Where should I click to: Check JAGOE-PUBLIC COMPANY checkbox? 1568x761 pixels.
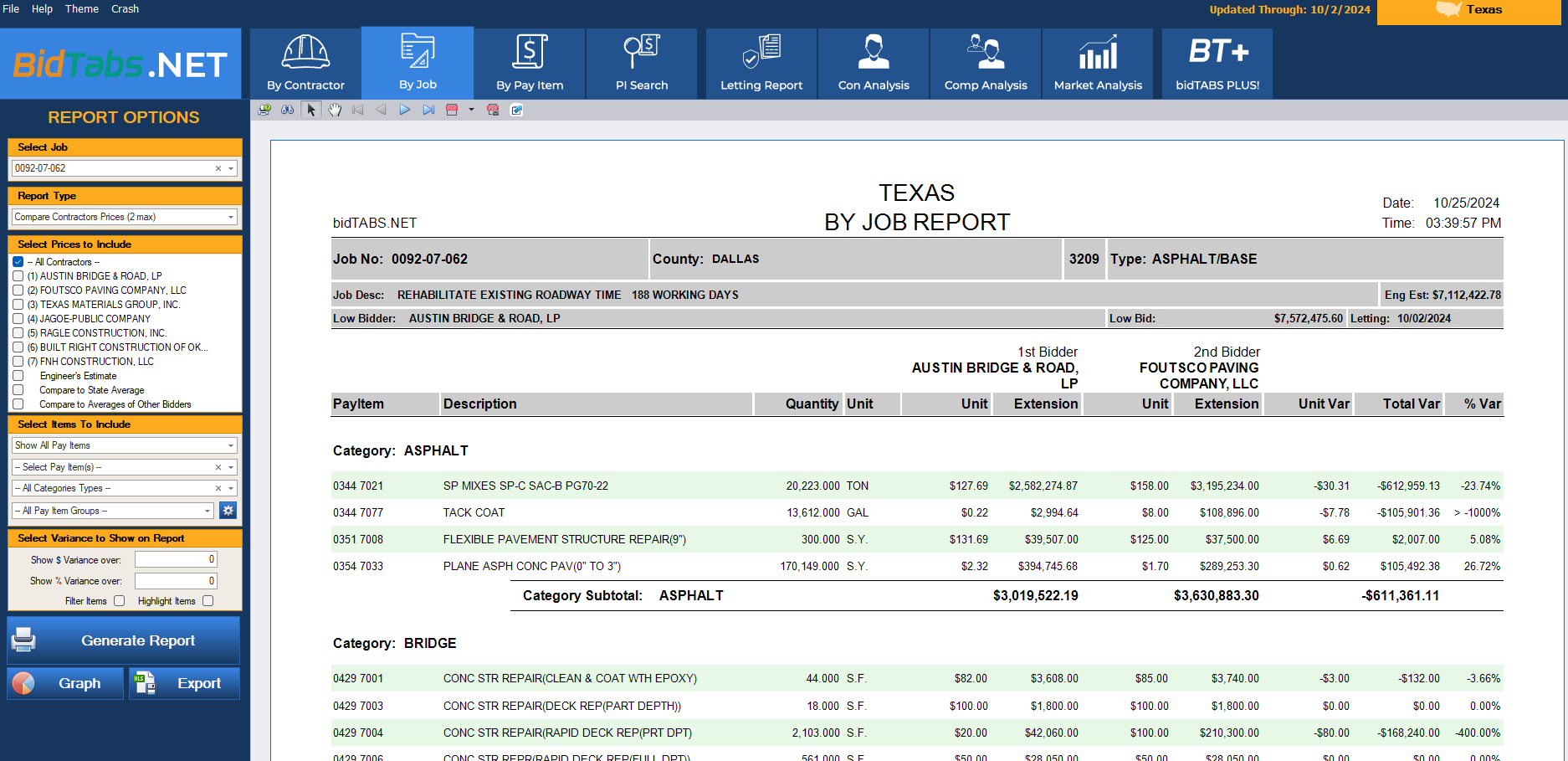click(x=18, y=319)
